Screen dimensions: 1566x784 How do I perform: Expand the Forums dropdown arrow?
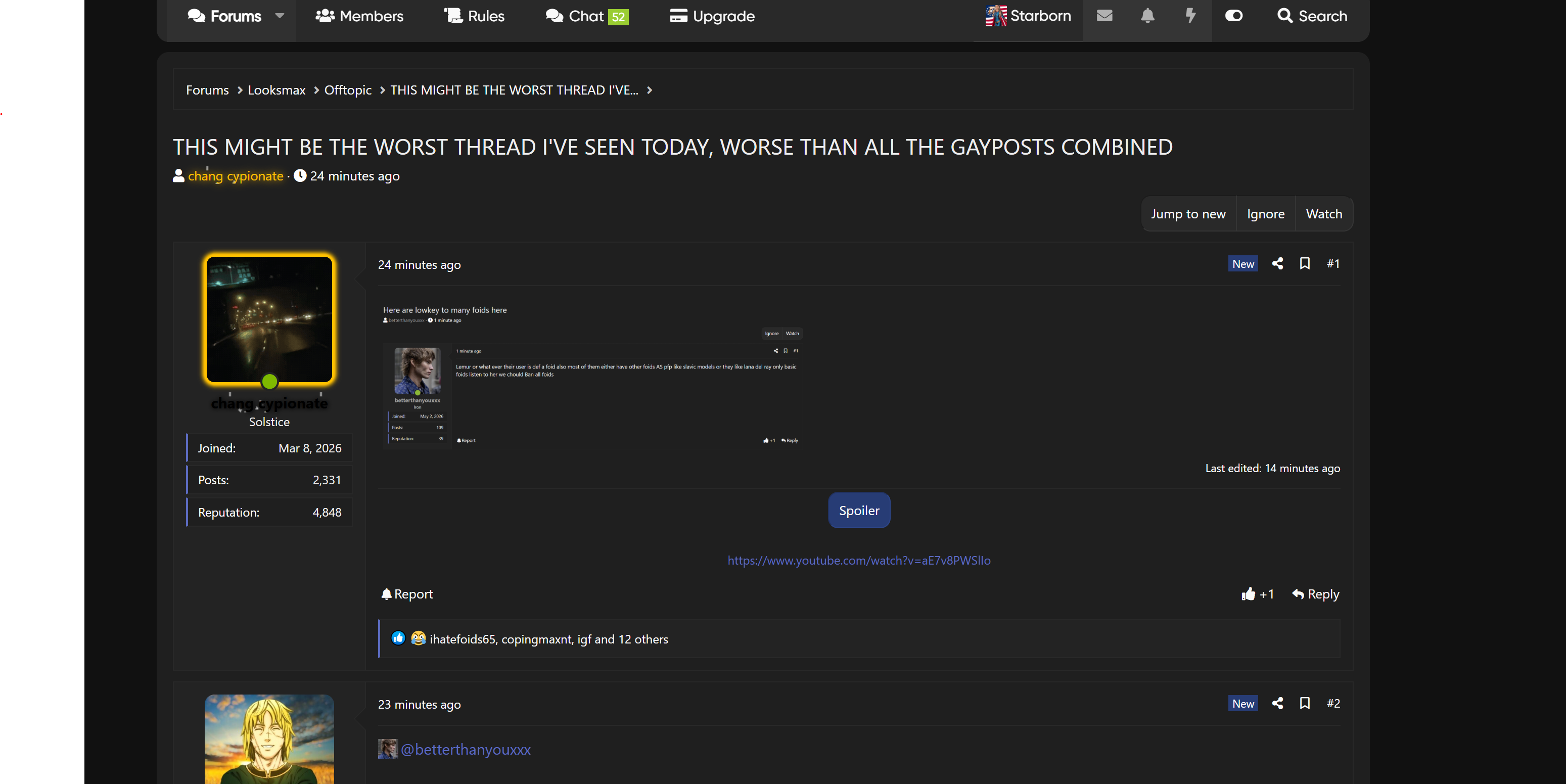pyautogui.click(x=280, y=16)
